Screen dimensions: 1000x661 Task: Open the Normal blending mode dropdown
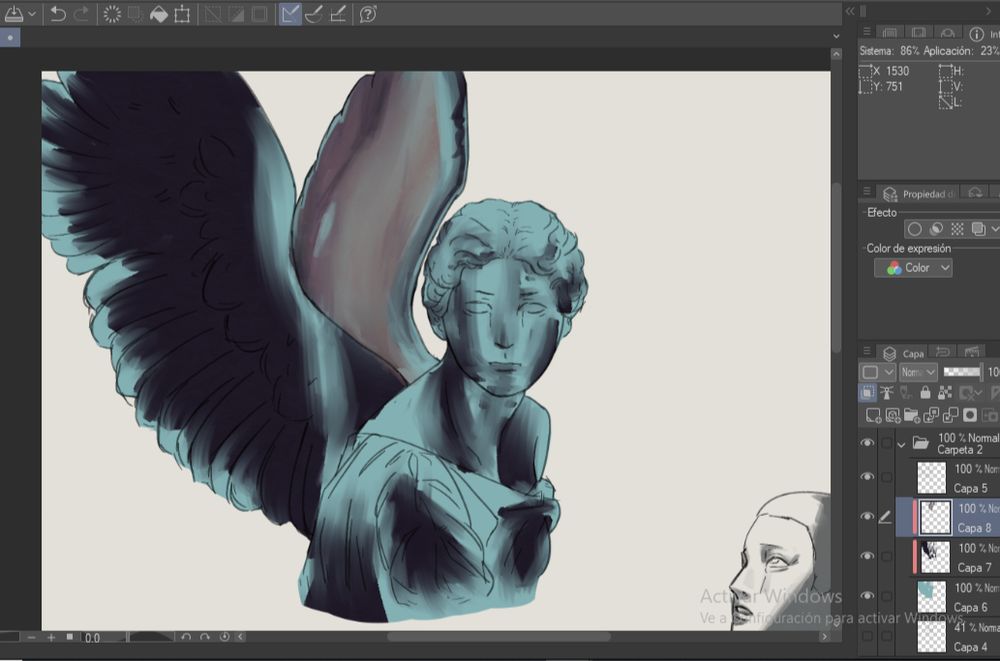(918, 372)
